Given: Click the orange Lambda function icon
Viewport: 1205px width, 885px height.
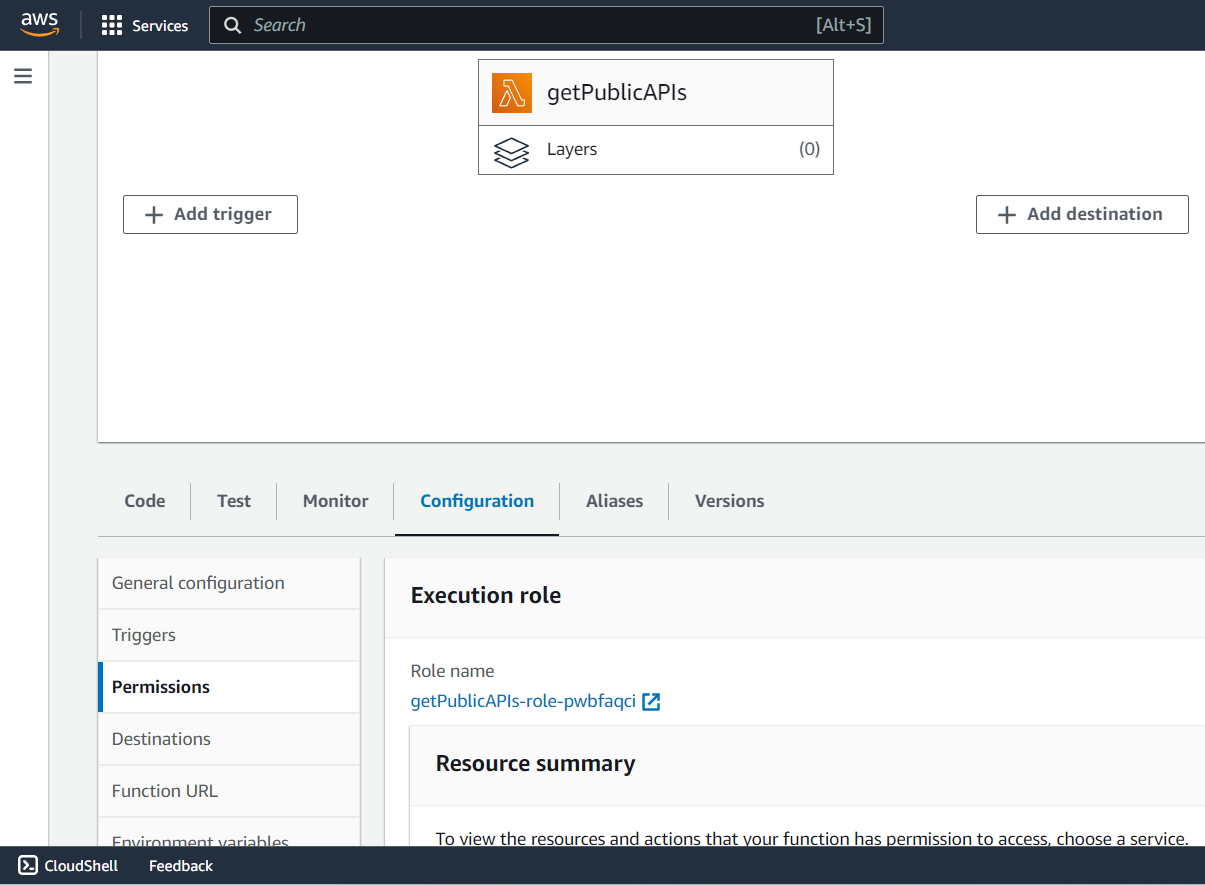Looking at the screenshot, I should [512, 93].
